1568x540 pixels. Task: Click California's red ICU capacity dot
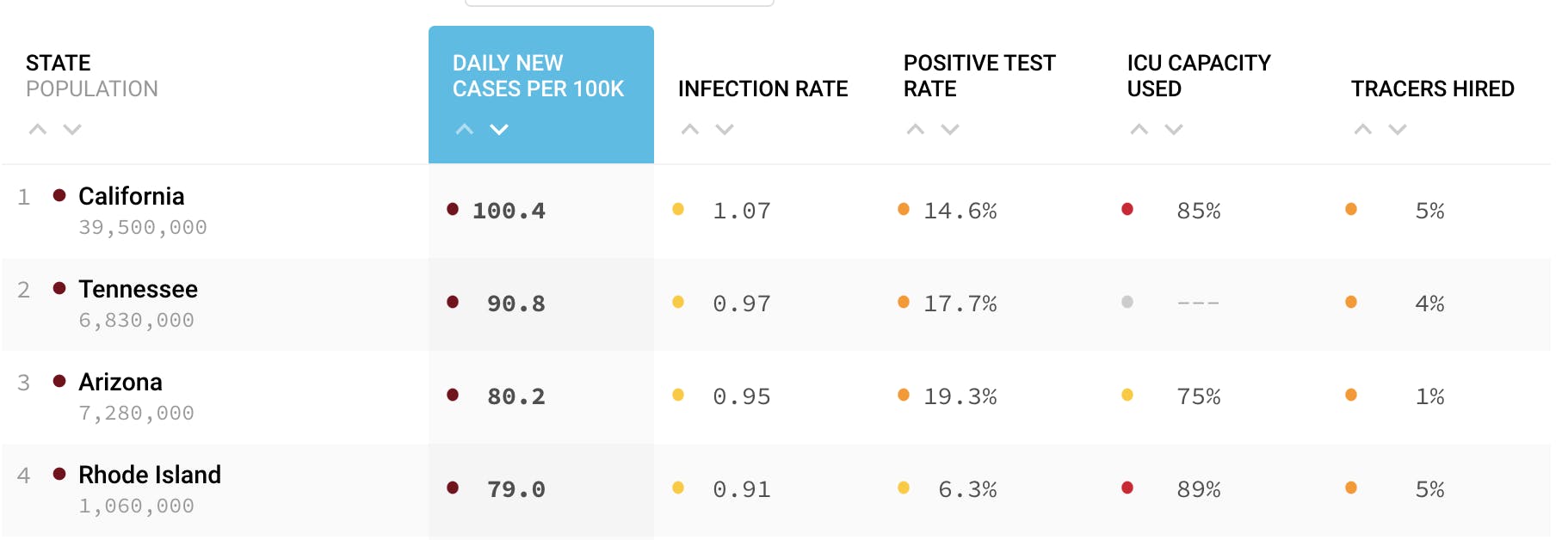click(1127, 209)
